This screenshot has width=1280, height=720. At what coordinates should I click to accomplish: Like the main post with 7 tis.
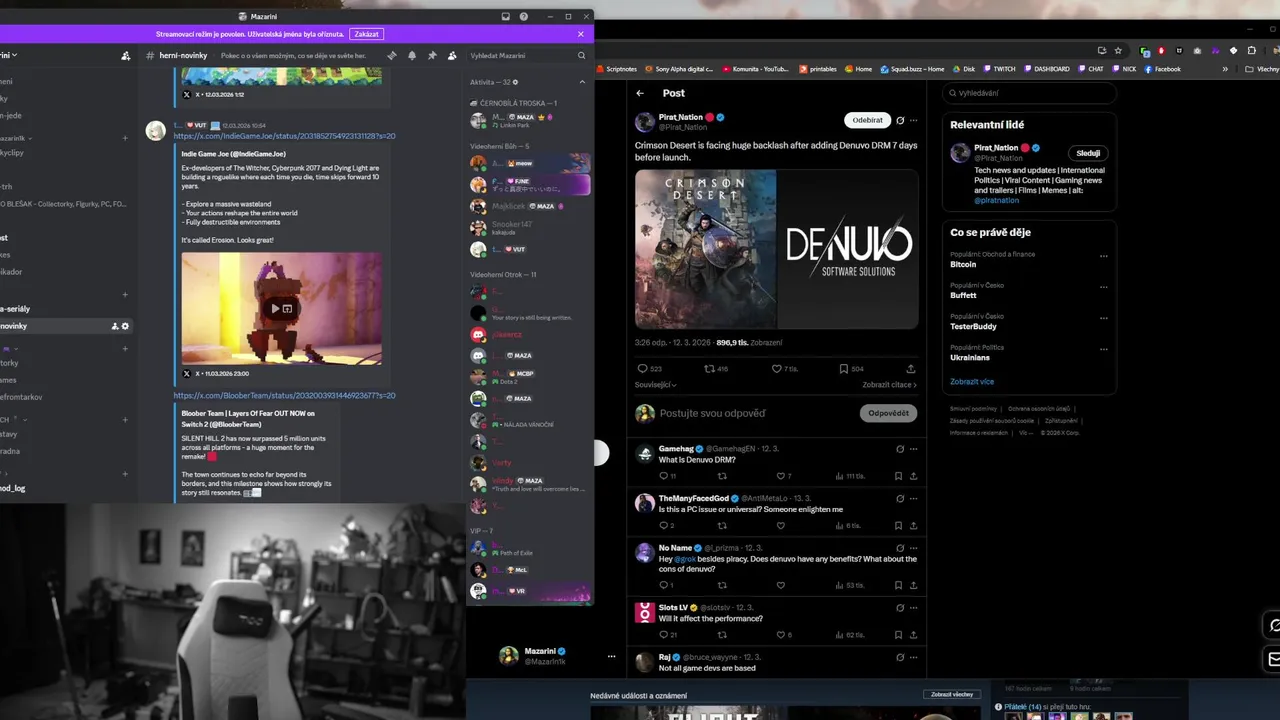click(776, 369)
